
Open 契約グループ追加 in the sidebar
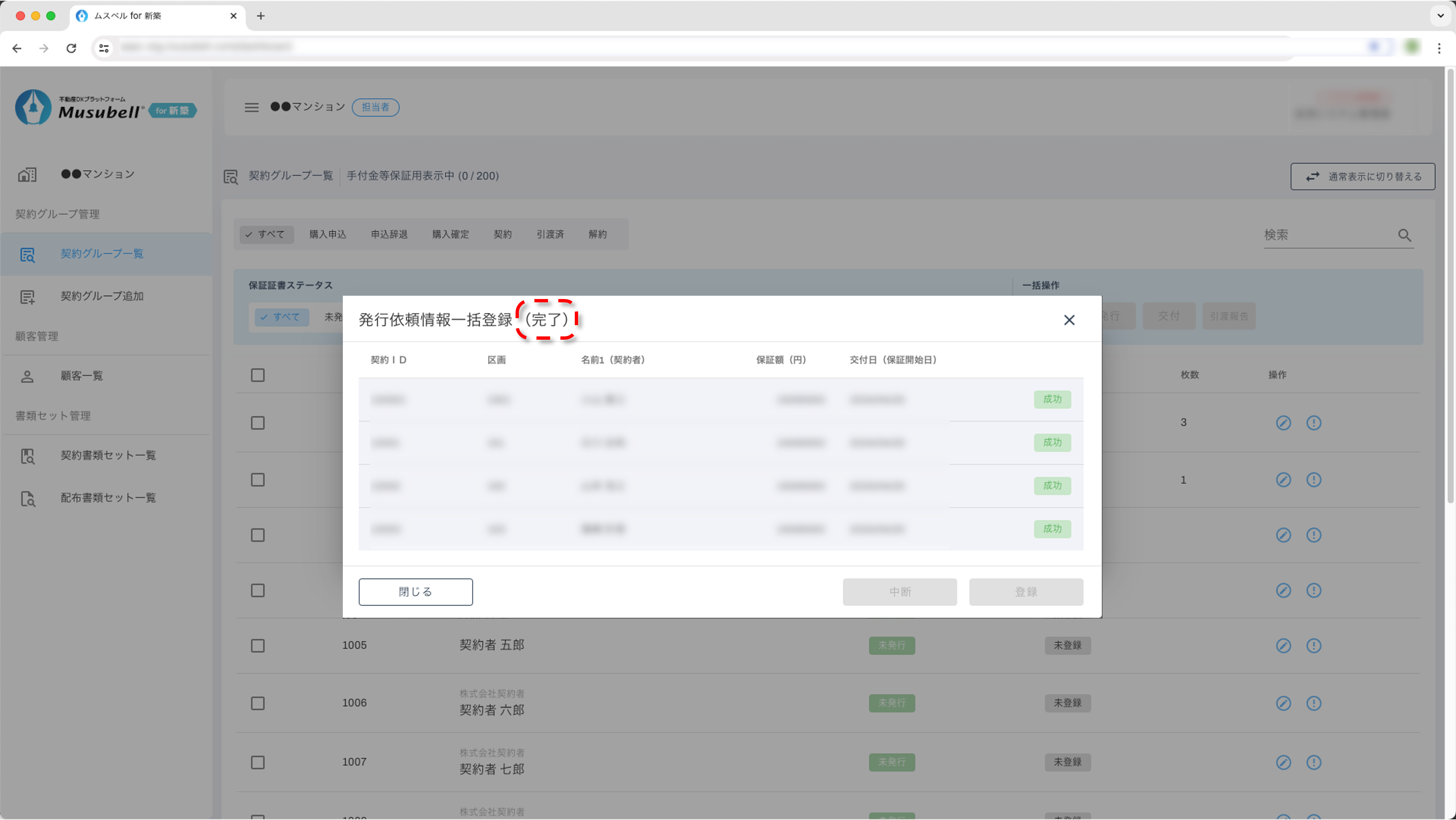102,296
